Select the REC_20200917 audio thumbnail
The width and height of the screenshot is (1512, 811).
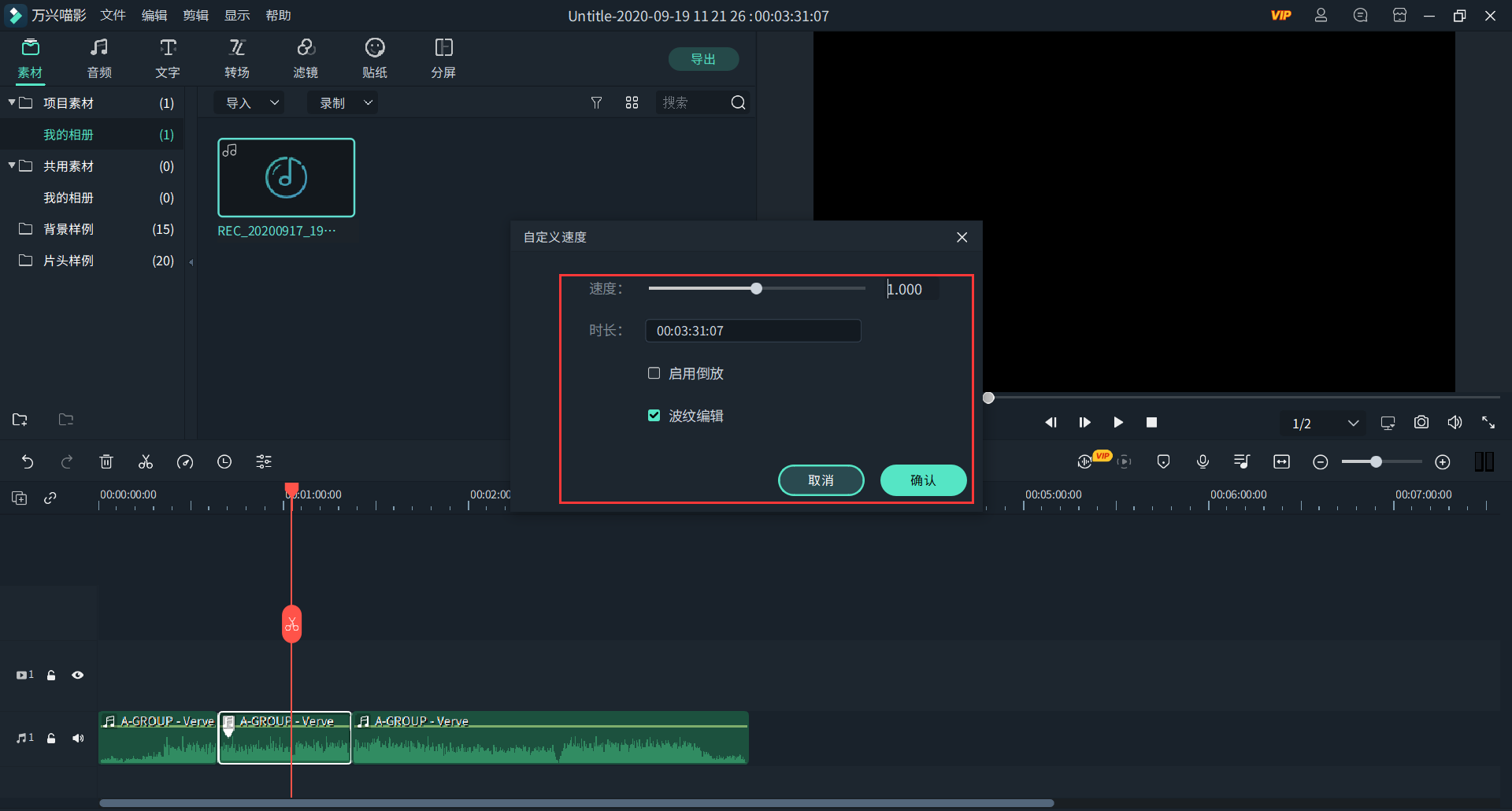point(286,178)
